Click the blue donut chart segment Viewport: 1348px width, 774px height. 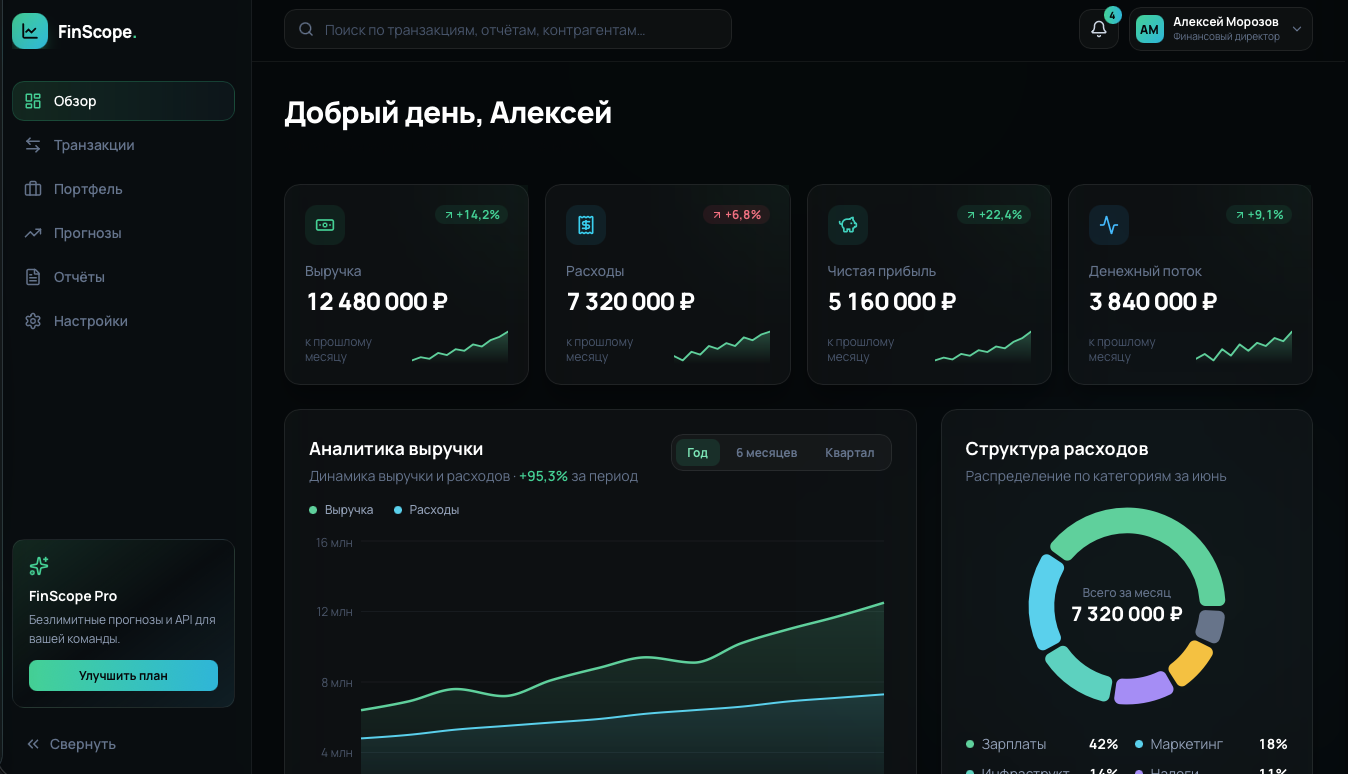pyautogui.click(x=1044, y=601)
